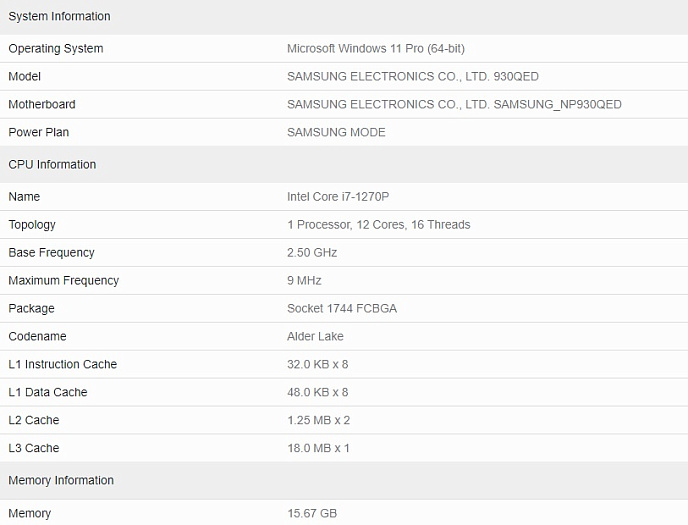688x525 pixels.
Task: Click the Memory Information section heading
Action: coord(61,480)
